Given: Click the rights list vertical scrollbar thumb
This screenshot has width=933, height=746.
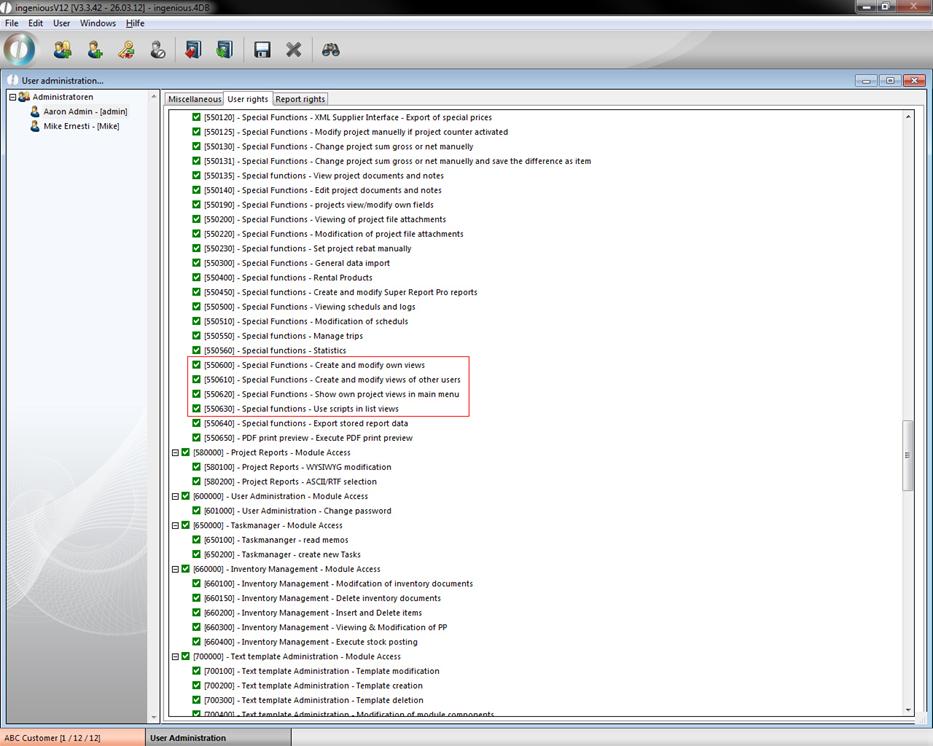Looking at the screenshot, I should 908,455.
